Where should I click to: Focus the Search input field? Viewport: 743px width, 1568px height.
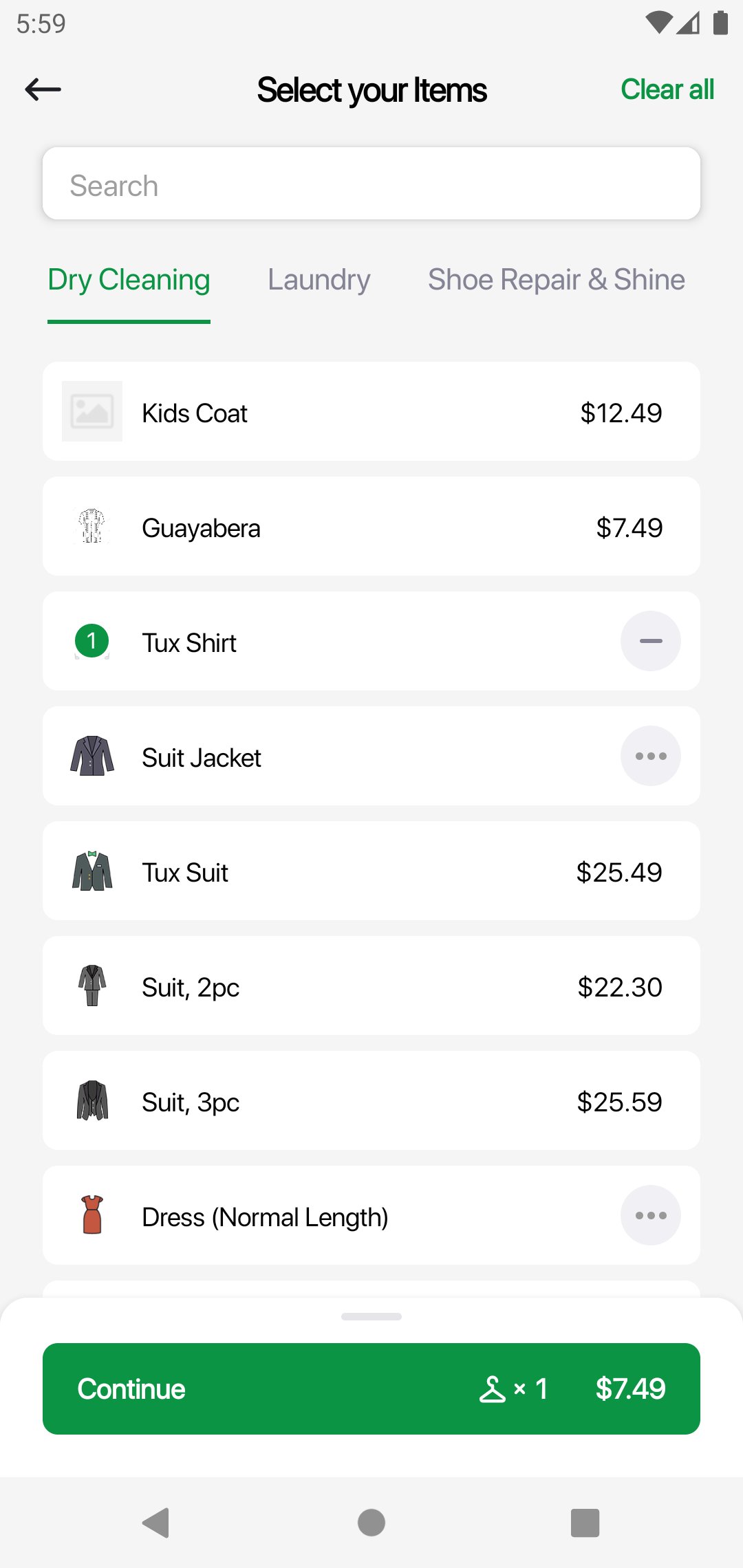tap(371, 184)
